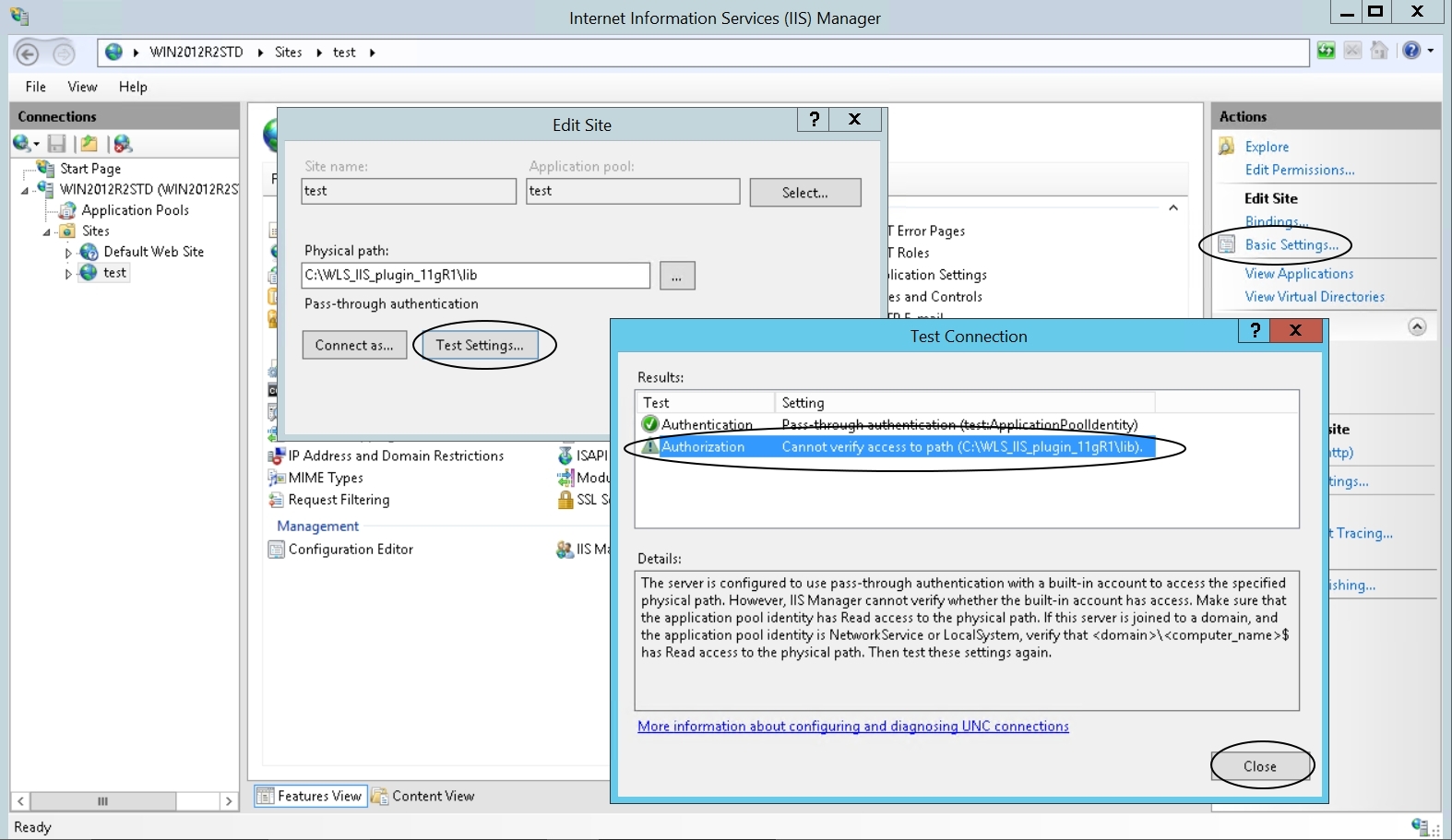The image size is (1452, 840).
Task: Open Configuration Editor feature icon
Action: [x=276, y=550]
